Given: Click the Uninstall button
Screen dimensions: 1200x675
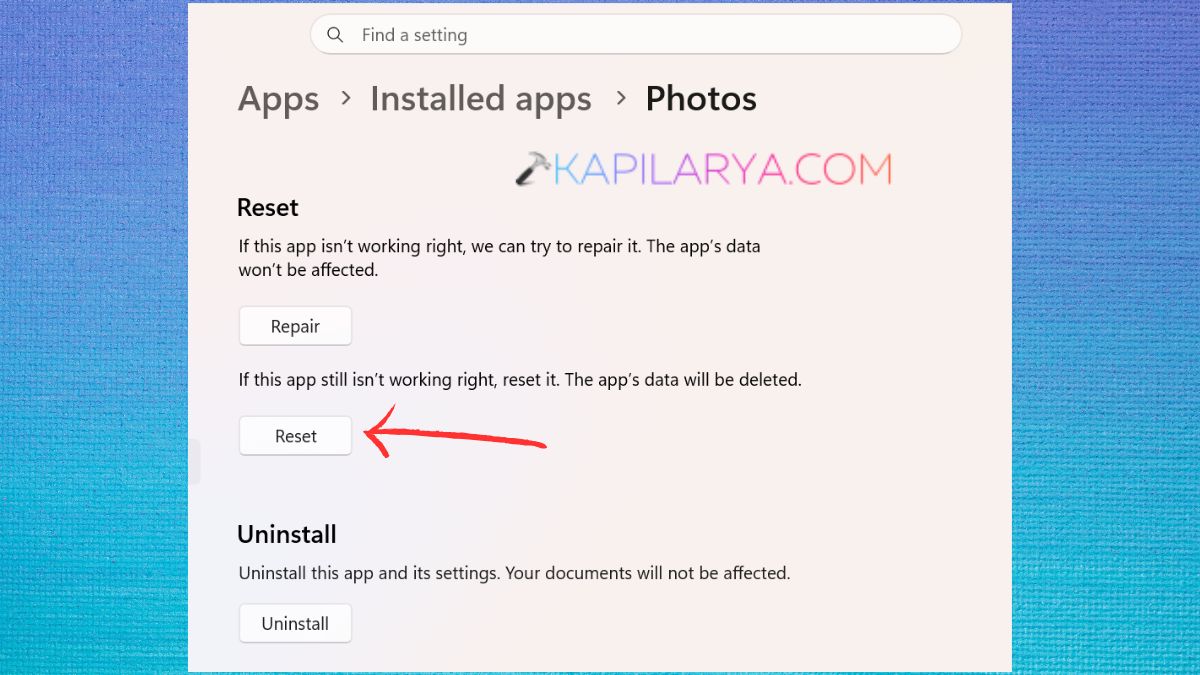Looking at the screenshot, I should tap(295, 623).
